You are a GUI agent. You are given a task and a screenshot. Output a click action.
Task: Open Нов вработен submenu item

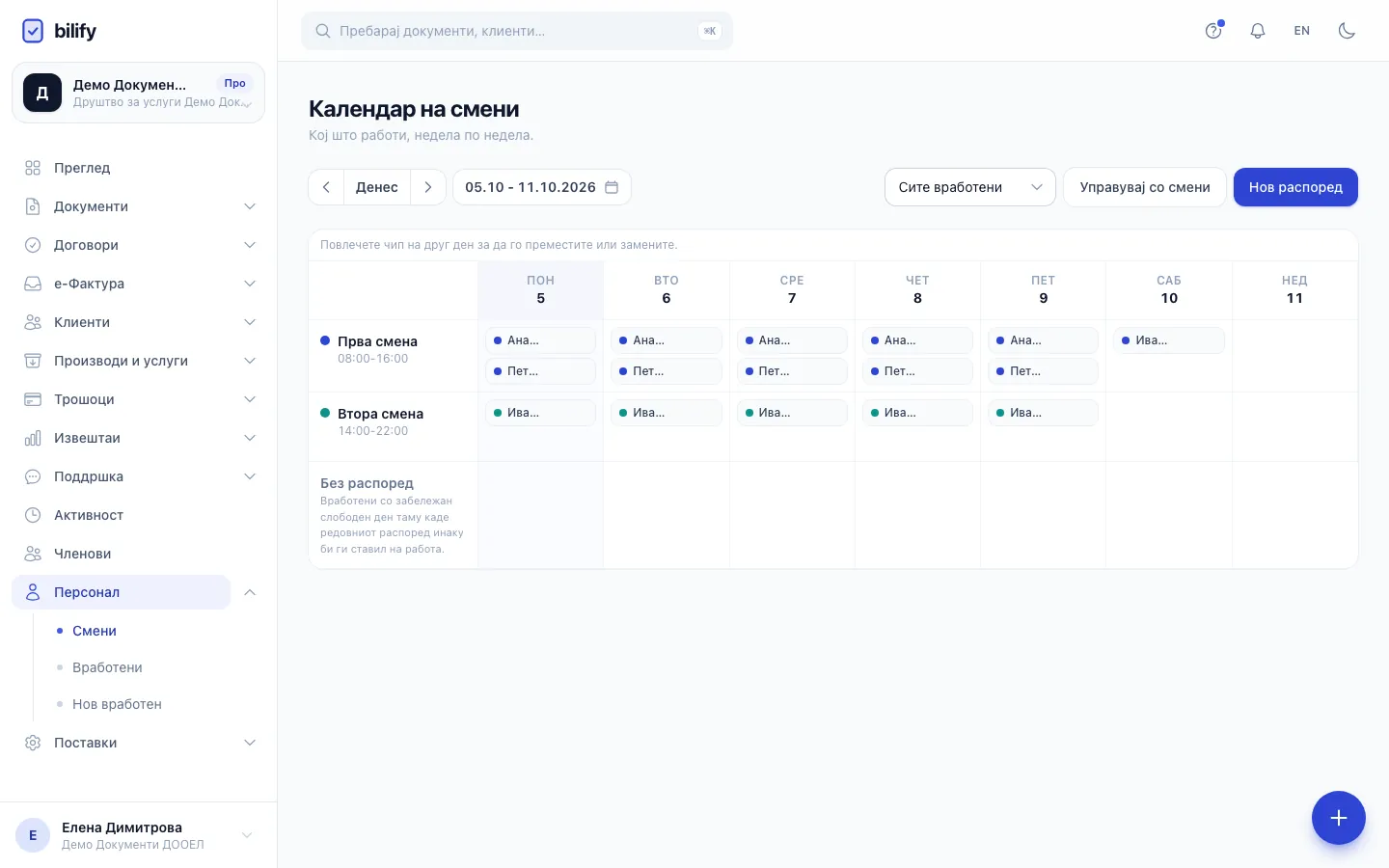tap(117, 704)
